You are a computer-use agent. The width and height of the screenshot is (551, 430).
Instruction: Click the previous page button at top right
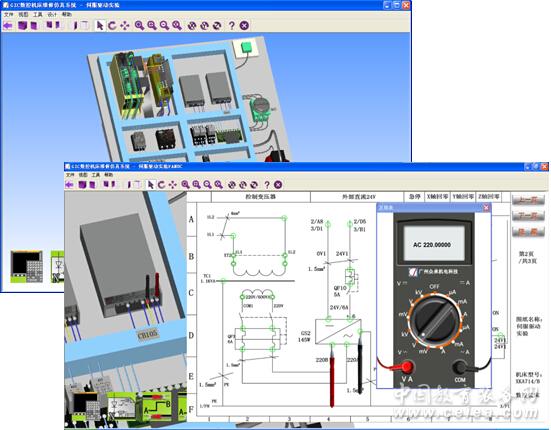(x=528, y=200)
